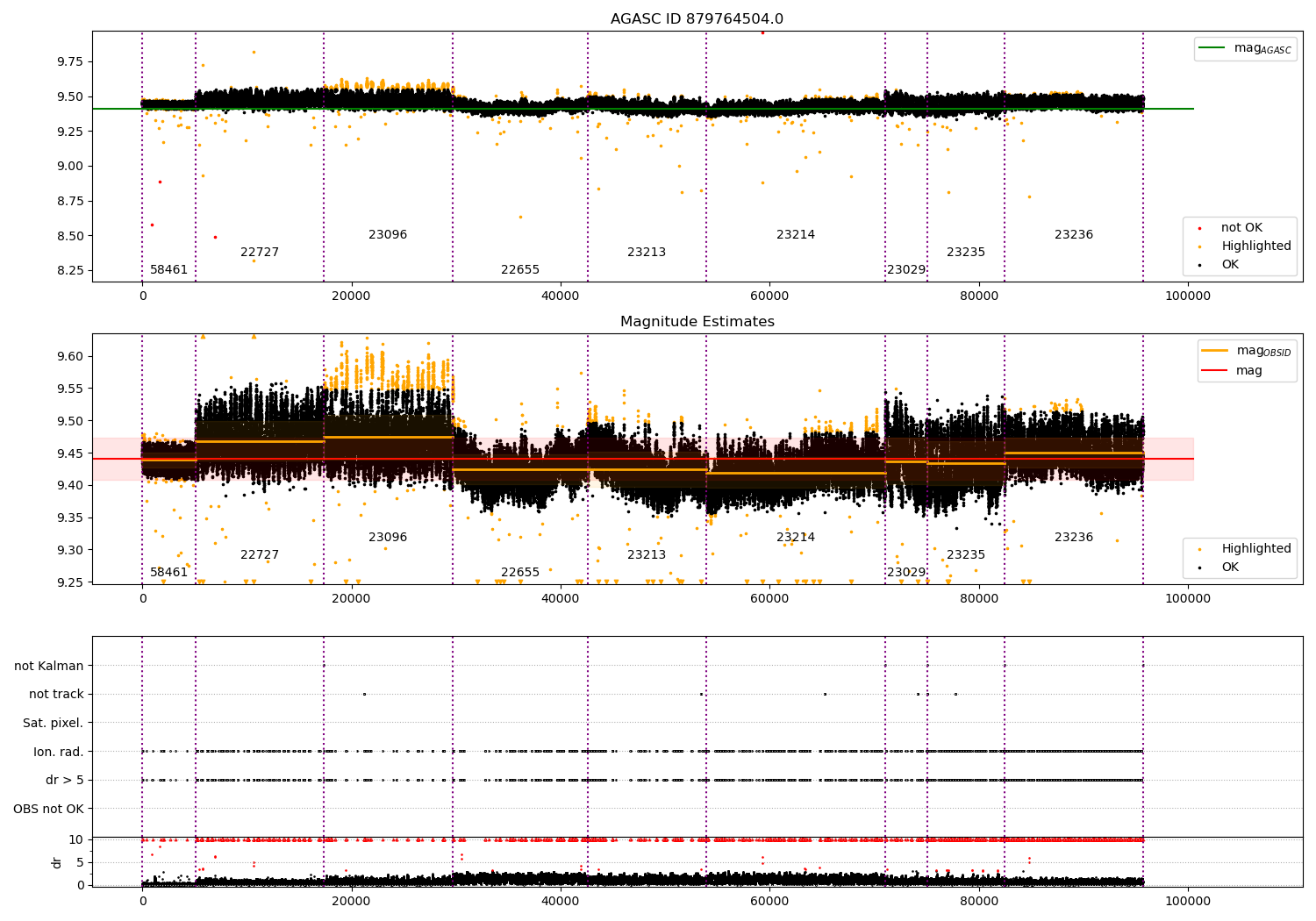Click OBSID label 23213 in the top plot
The height and width of the screenshot is (921, 1316).
647,253
